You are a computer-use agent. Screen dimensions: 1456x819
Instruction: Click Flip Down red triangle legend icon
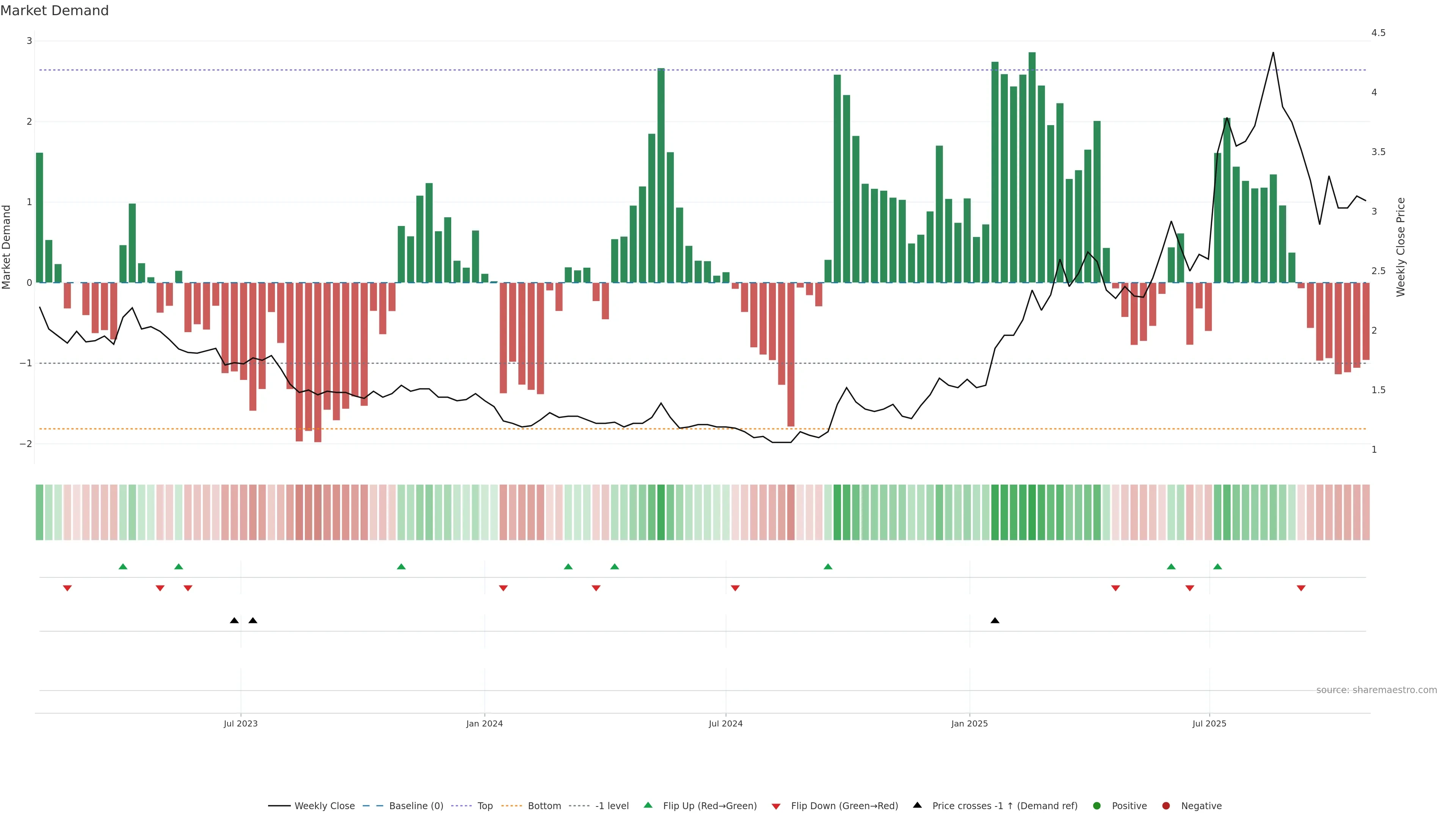(x=776, y=806)
